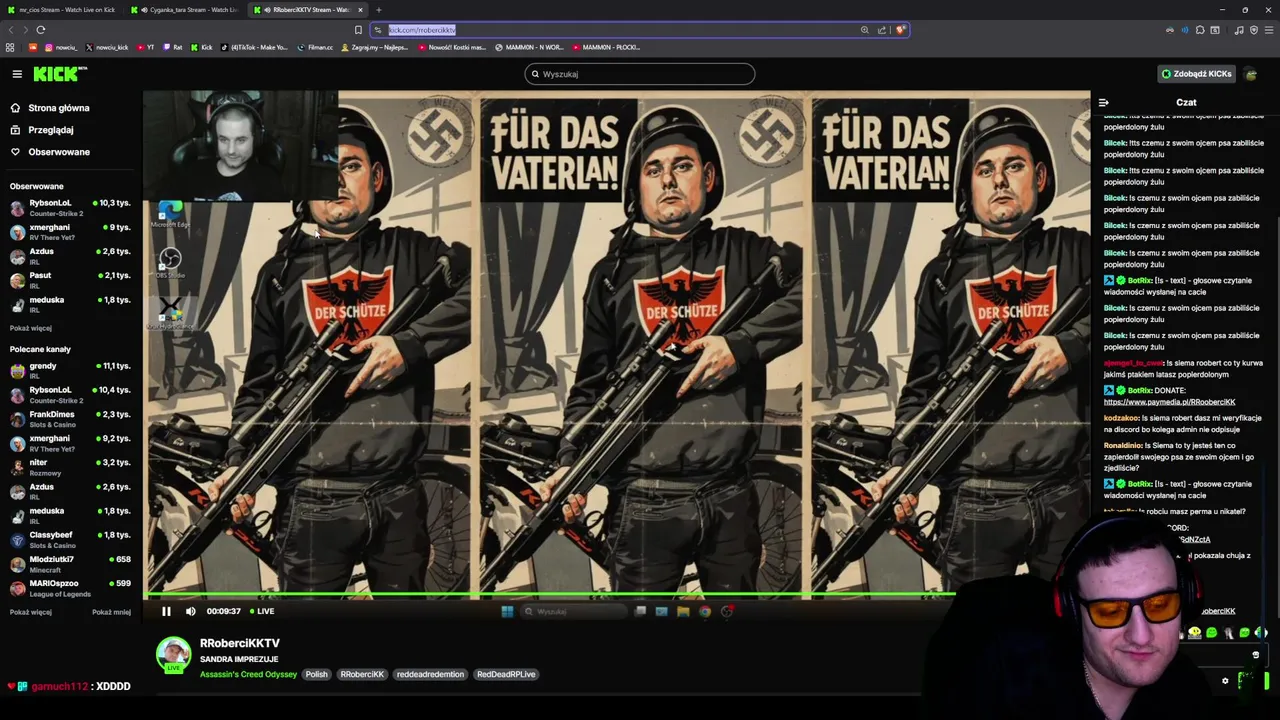This screenshot has width=1280, height=720.
Task: Open the Kick hamburger menu
Action: click(17, 74)
